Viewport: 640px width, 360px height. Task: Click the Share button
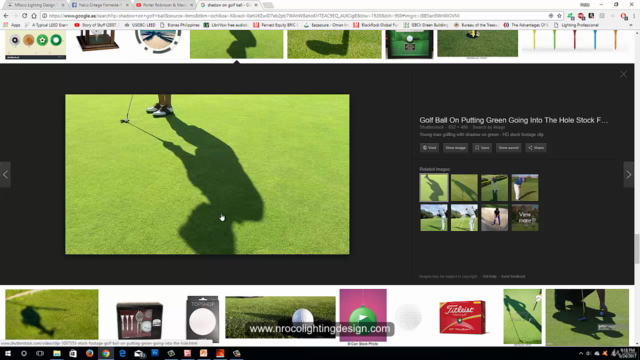(x=536, y=148)
